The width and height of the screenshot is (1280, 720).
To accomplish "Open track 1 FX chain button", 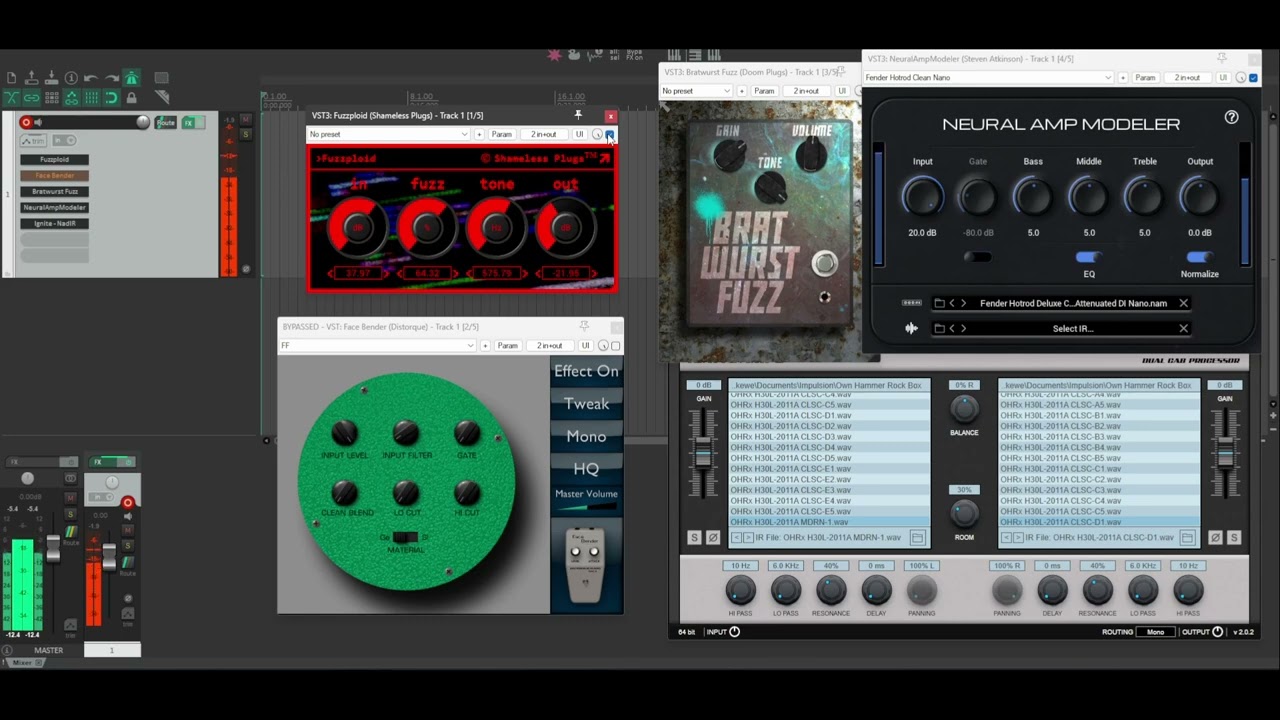I will point(188,122).
